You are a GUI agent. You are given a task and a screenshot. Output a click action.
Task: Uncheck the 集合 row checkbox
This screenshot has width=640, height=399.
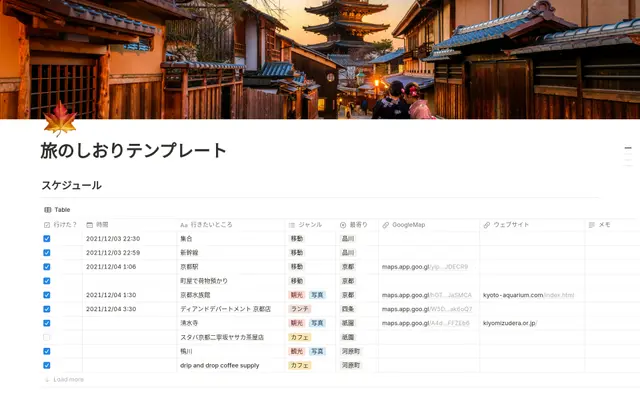coord(47,239)
